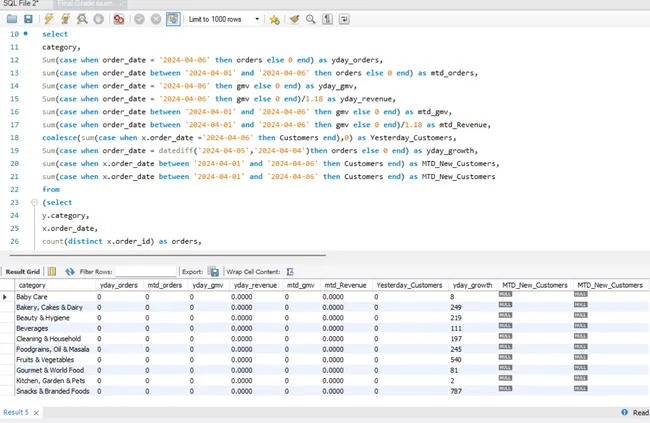The image size is (650, 423).
Task: Select the Foodgrains, Oil & Masala cell
Action: [x=53, y=350]
